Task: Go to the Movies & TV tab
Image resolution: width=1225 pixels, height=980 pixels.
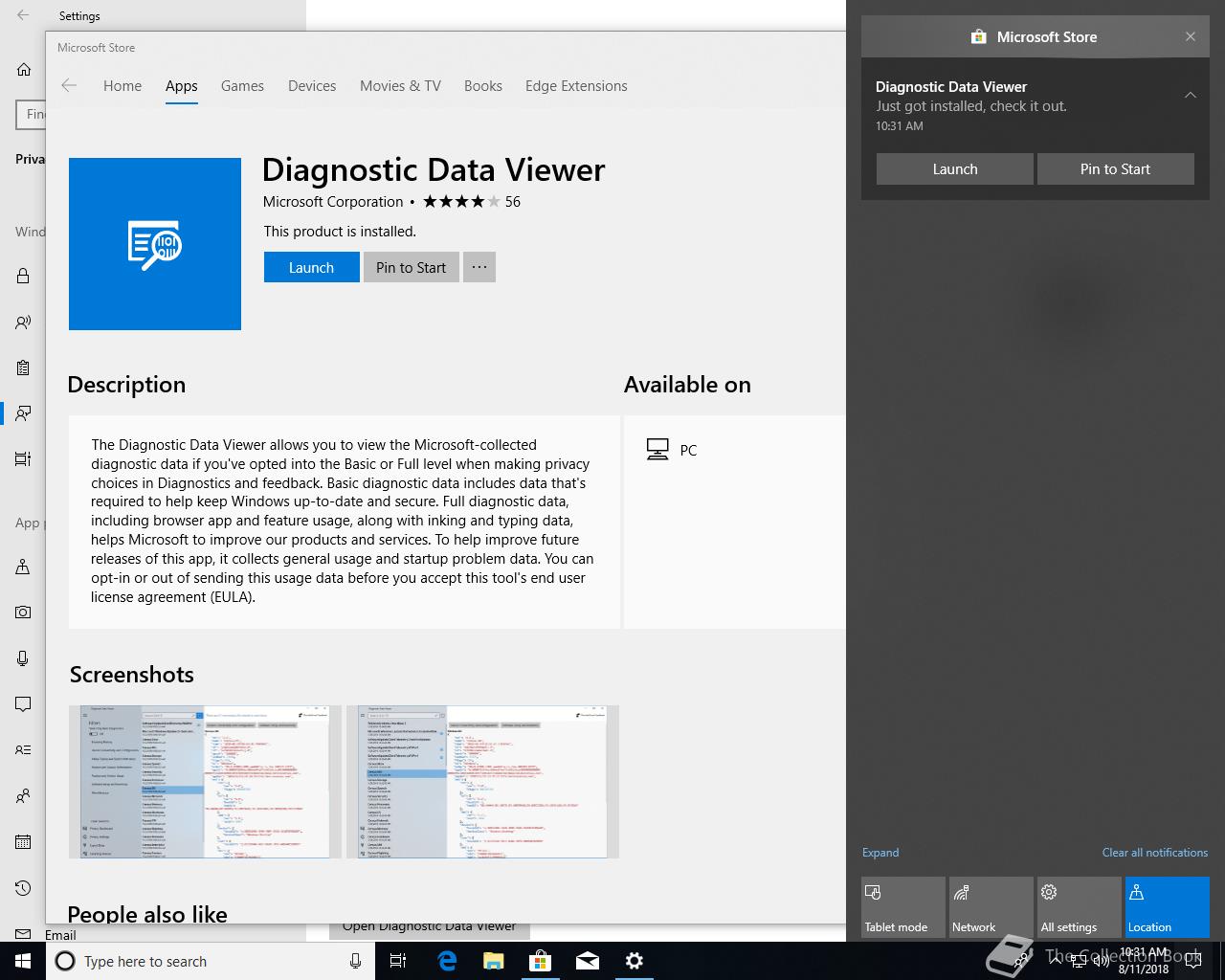Action: 400,85
